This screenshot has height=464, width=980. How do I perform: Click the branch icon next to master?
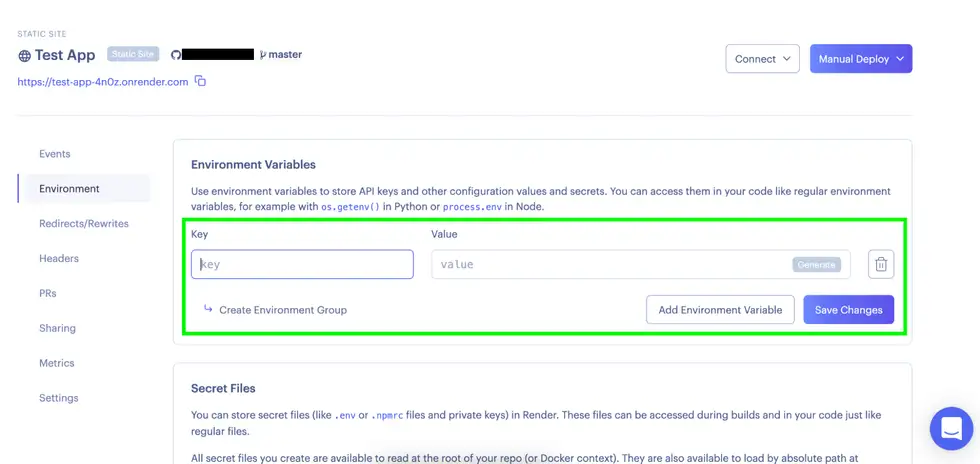click(262, 54)
